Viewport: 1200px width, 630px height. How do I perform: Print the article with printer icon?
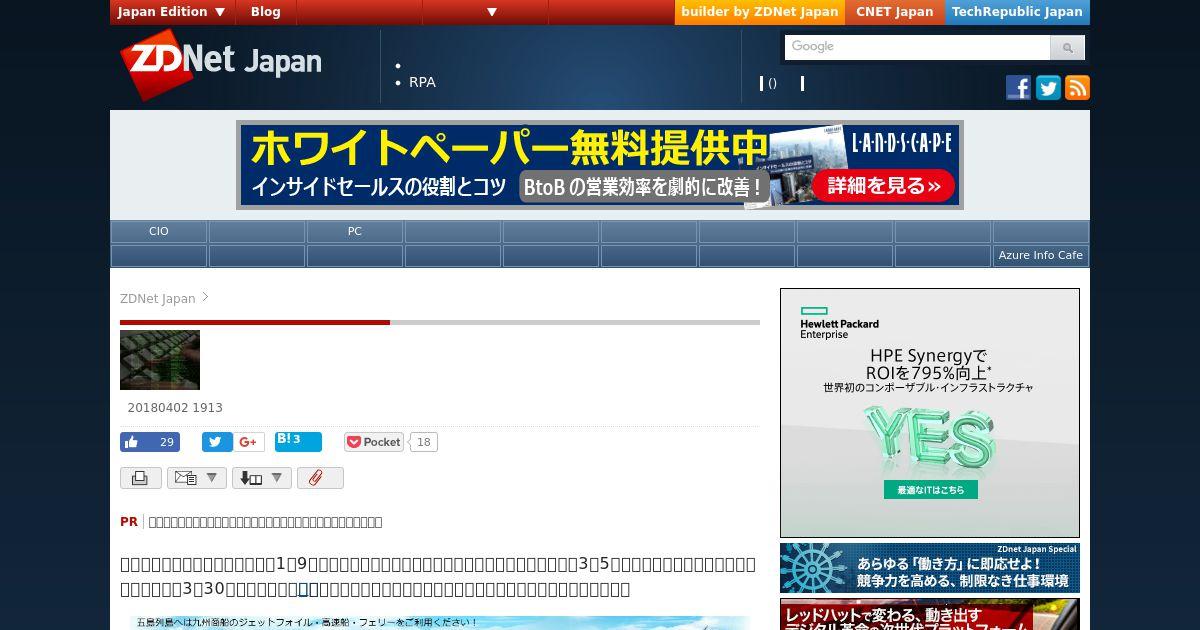[x=141, y=478]
